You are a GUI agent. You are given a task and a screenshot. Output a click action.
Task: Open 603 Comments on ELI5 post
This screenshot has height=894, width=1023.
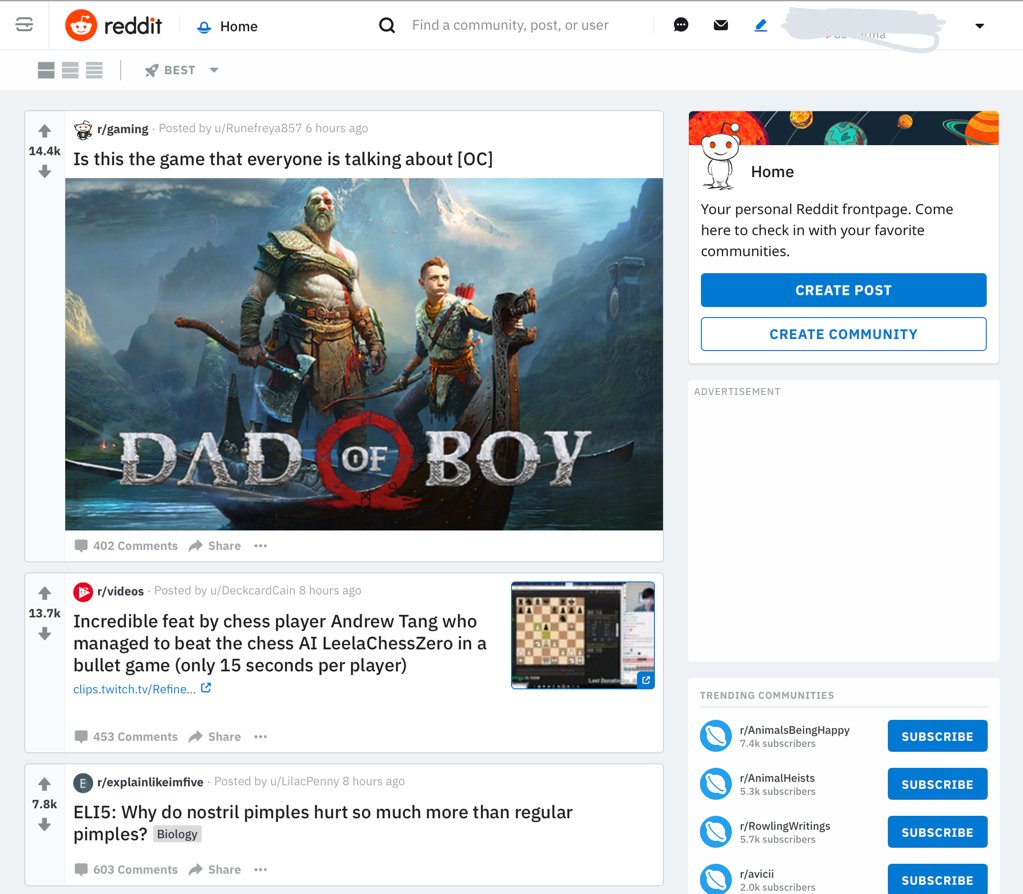(126, 869)
